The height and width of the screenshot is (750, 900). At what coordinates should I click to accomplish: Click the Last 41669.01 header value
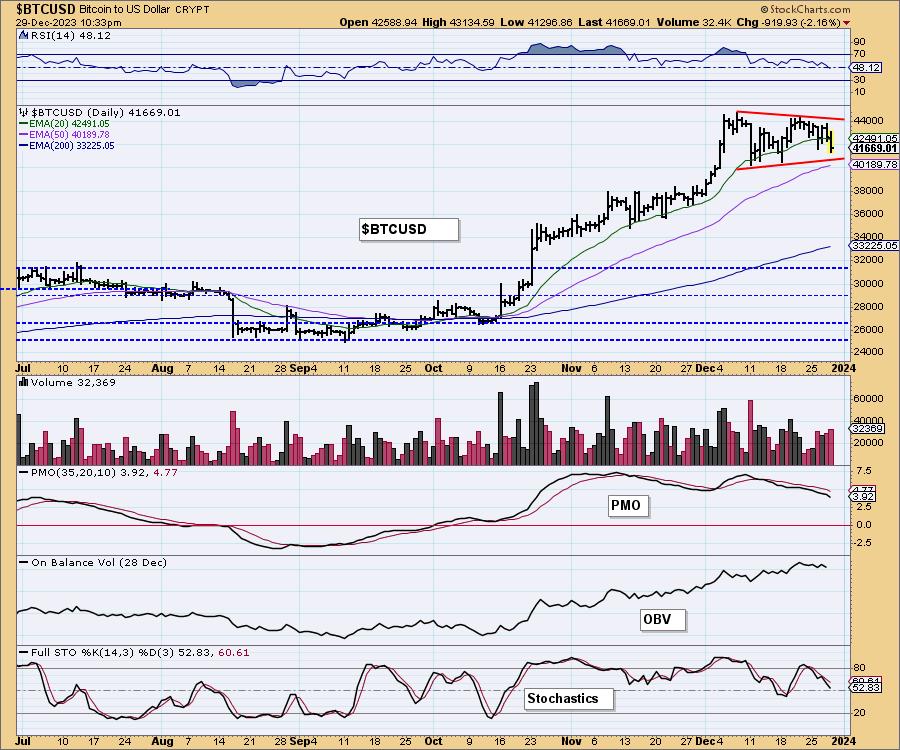click(x=614, y=22)
